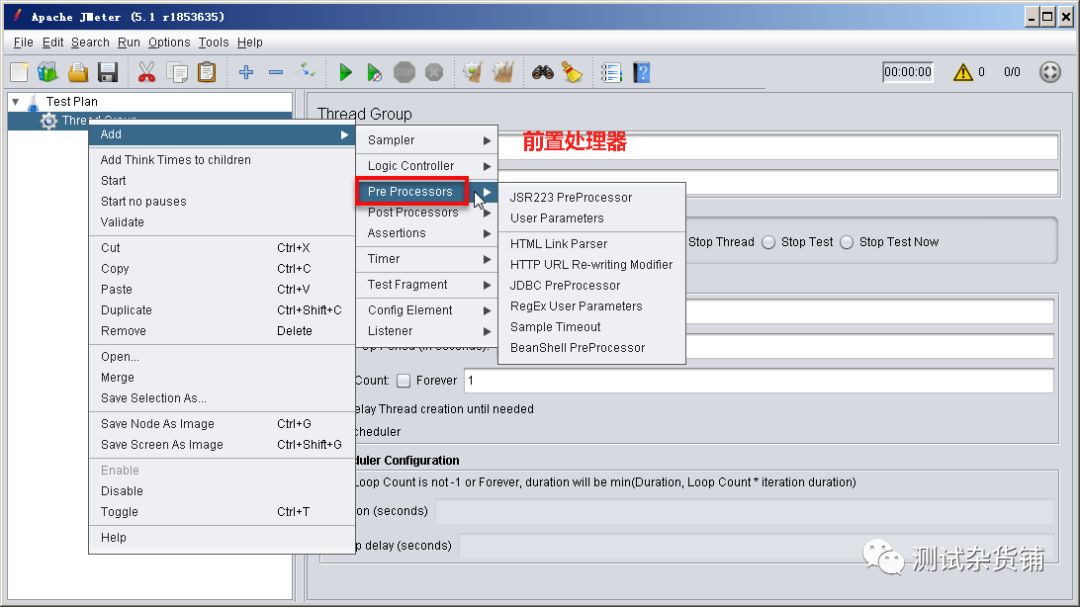Click the Cut scissors icon

click(147, 72)
